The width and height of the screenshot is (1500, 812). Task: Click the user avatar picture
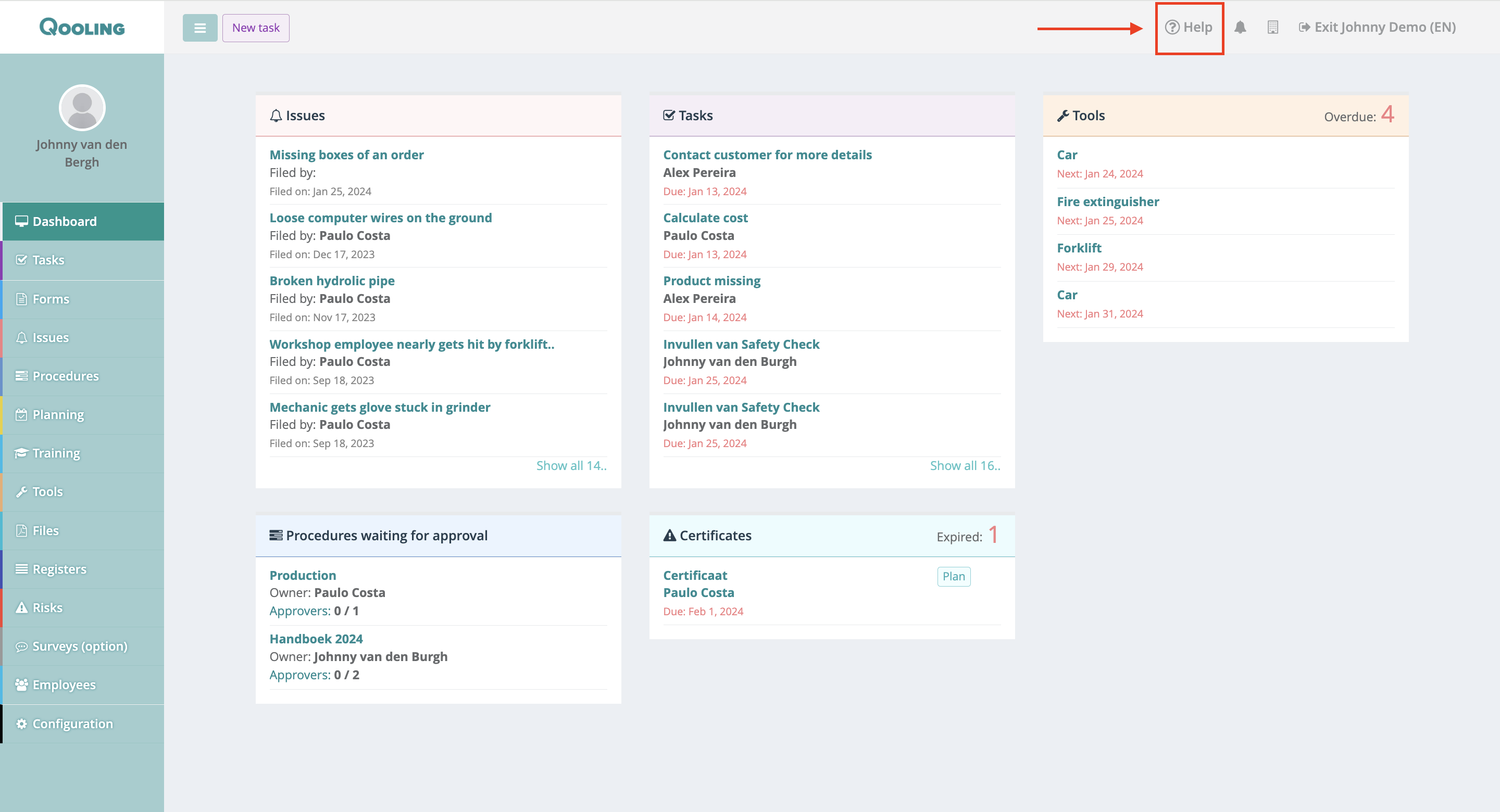tap(82, 108)
